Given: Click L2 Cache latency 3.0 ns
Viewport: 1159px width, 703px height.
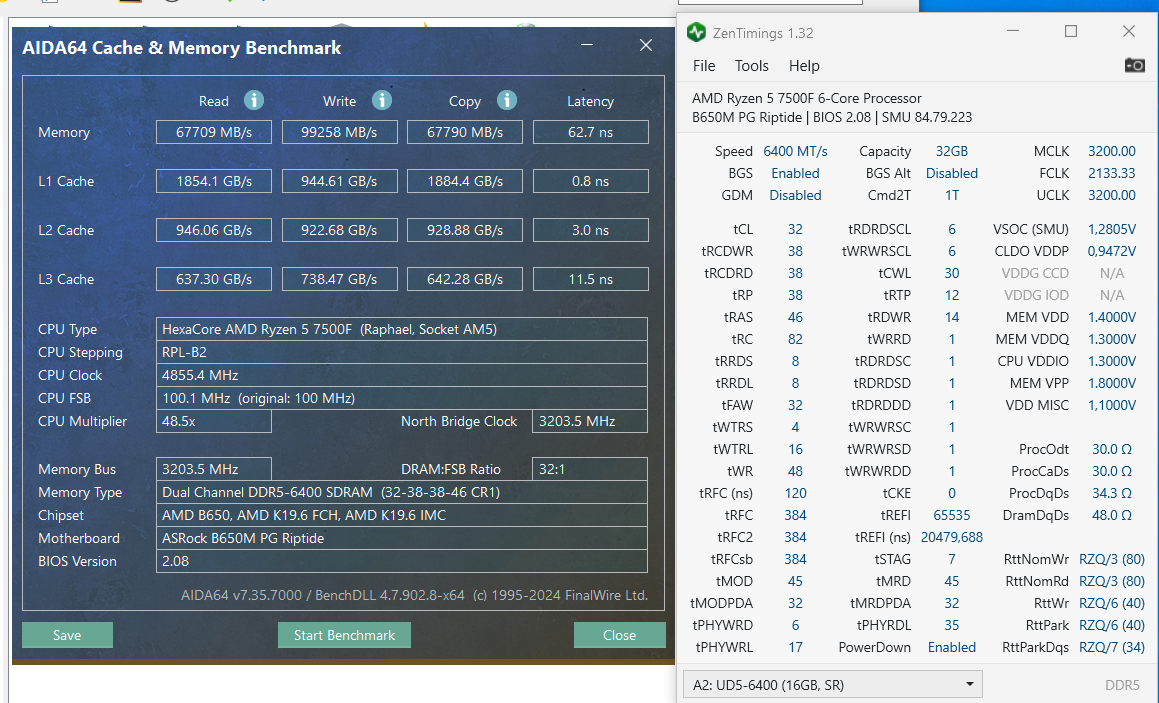Looking at the screenshot, I should pyautogui.click(x=591, y=230).
